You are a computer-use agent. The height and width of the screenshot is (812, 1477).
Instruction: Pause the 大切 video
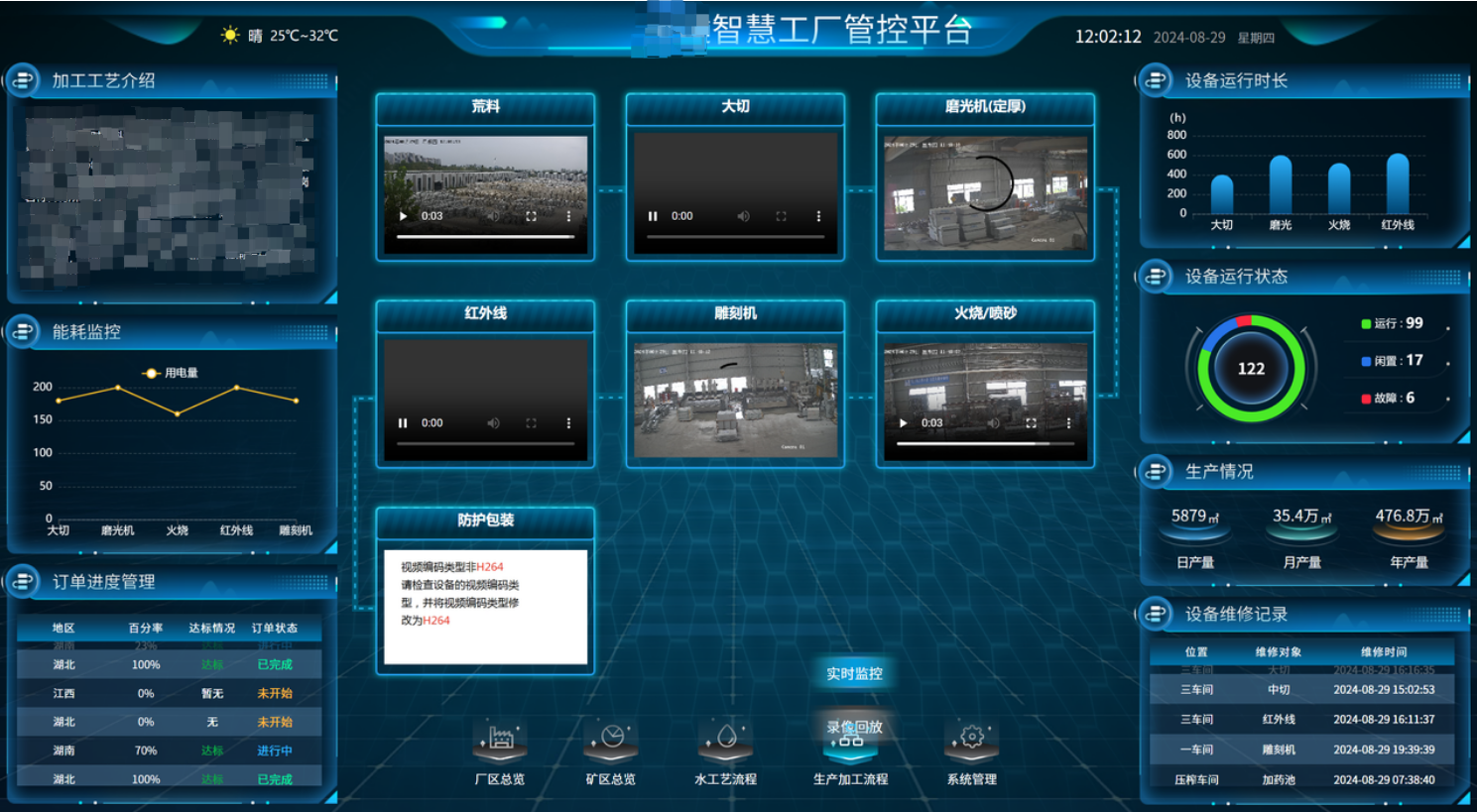[x=653, y=216]
